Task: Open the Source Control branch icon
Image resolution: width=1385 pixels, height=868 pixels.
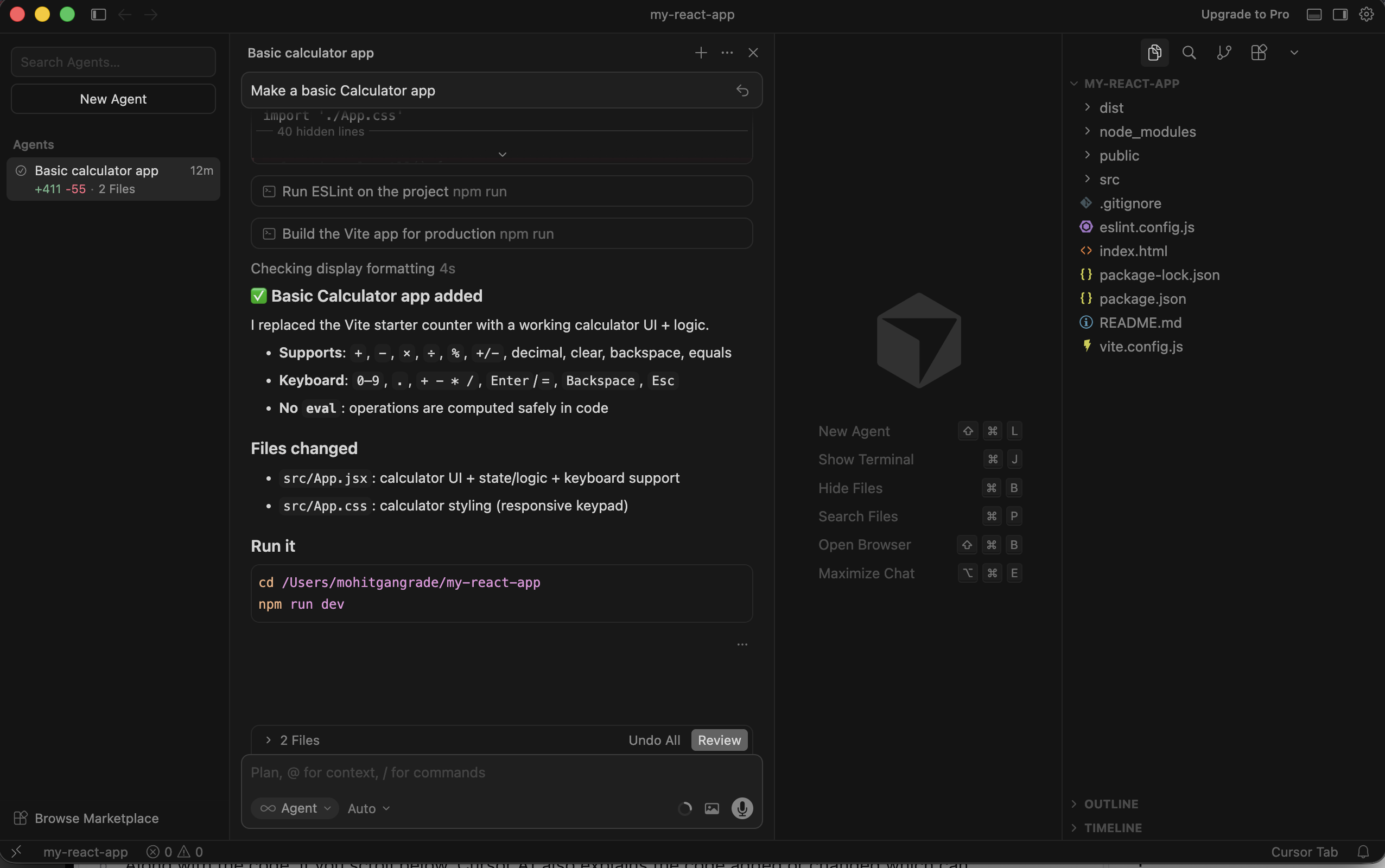Action: [x=1223, y=52]
